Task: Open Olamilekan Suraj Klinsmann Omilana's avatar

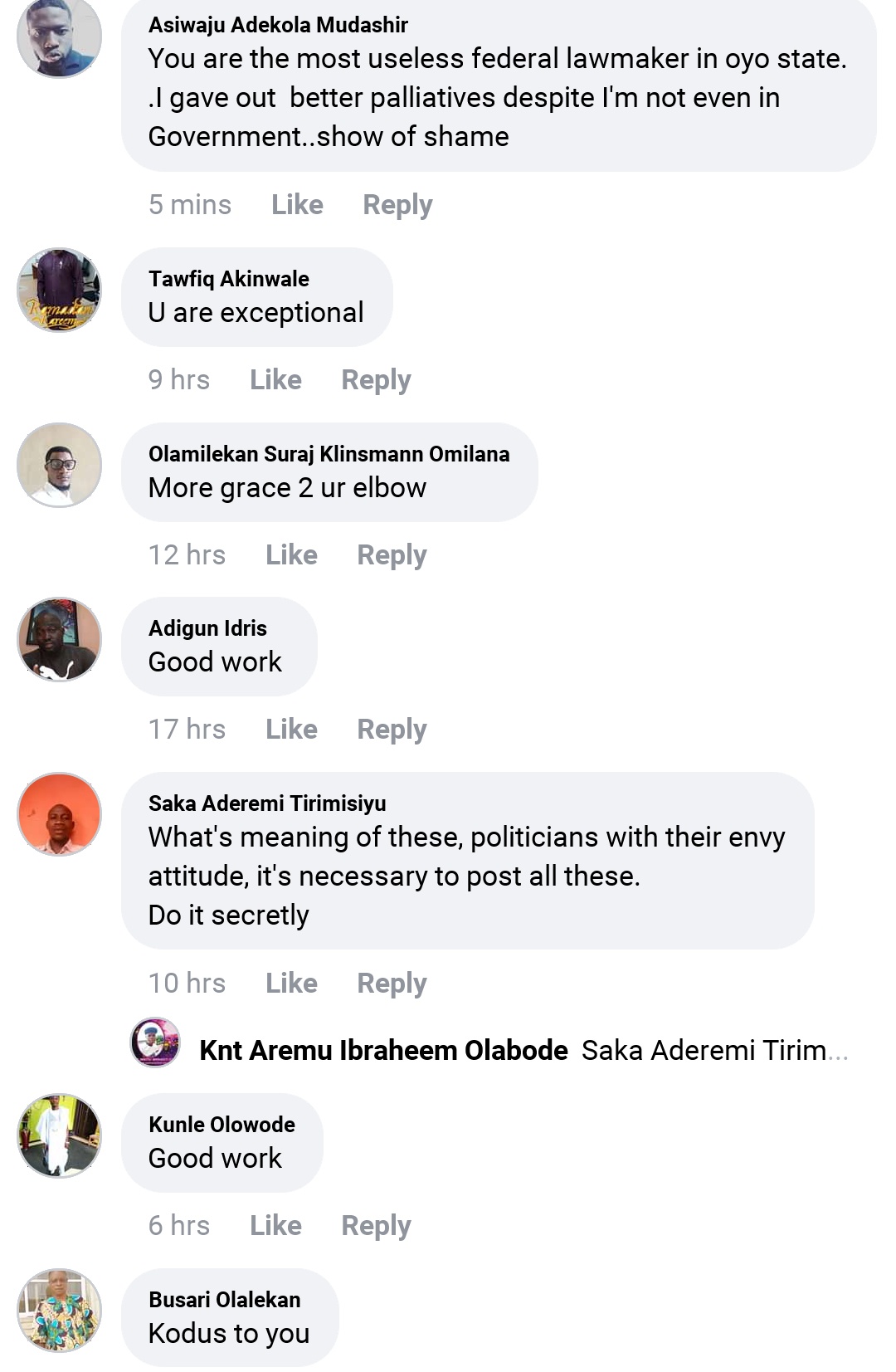Action: (59, 465)
